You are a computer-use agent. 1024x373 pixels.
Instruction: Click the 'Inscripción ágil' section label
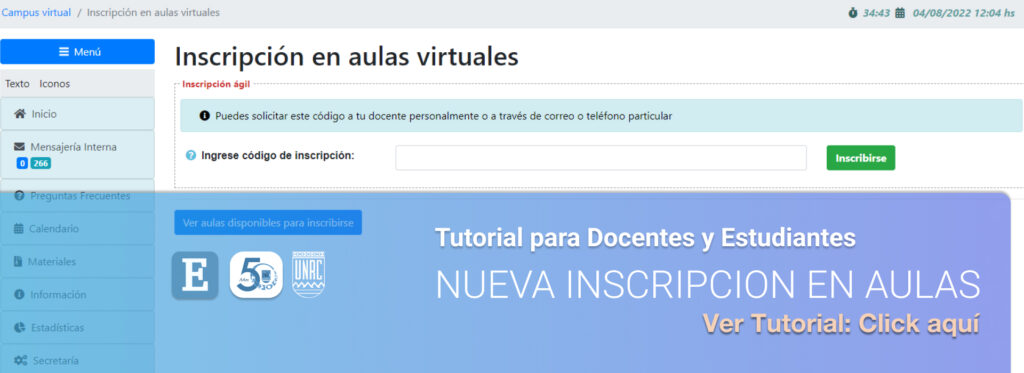216,84
